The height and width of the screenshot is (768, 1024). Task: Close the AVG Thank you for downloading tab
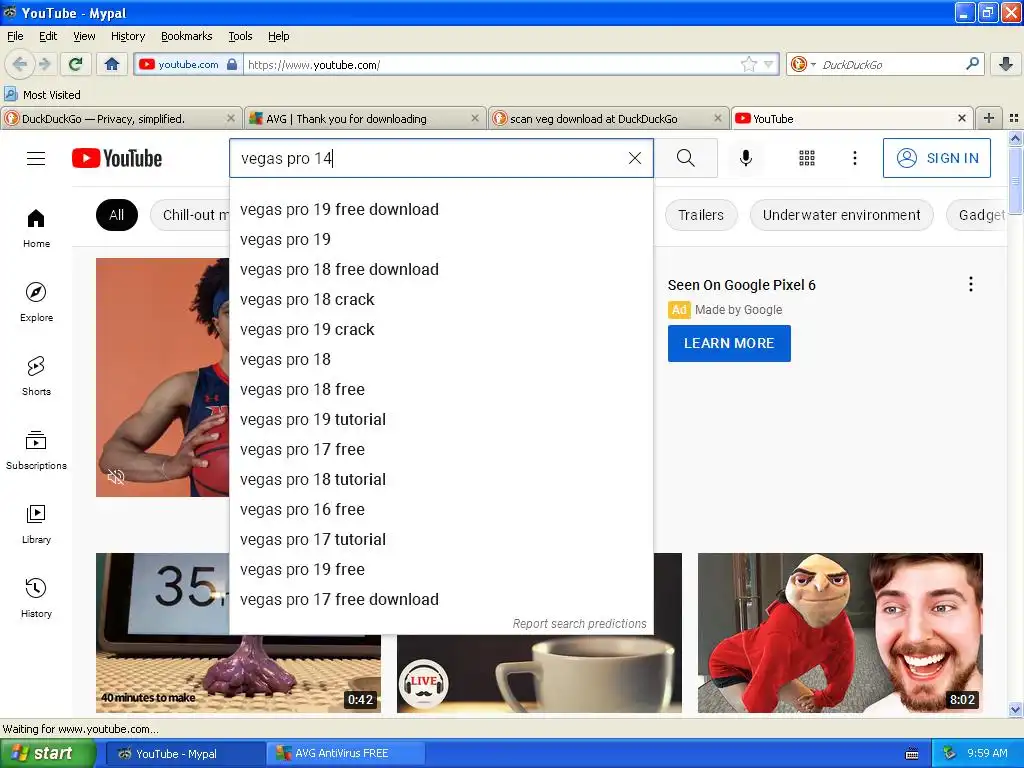click(475, 118)
